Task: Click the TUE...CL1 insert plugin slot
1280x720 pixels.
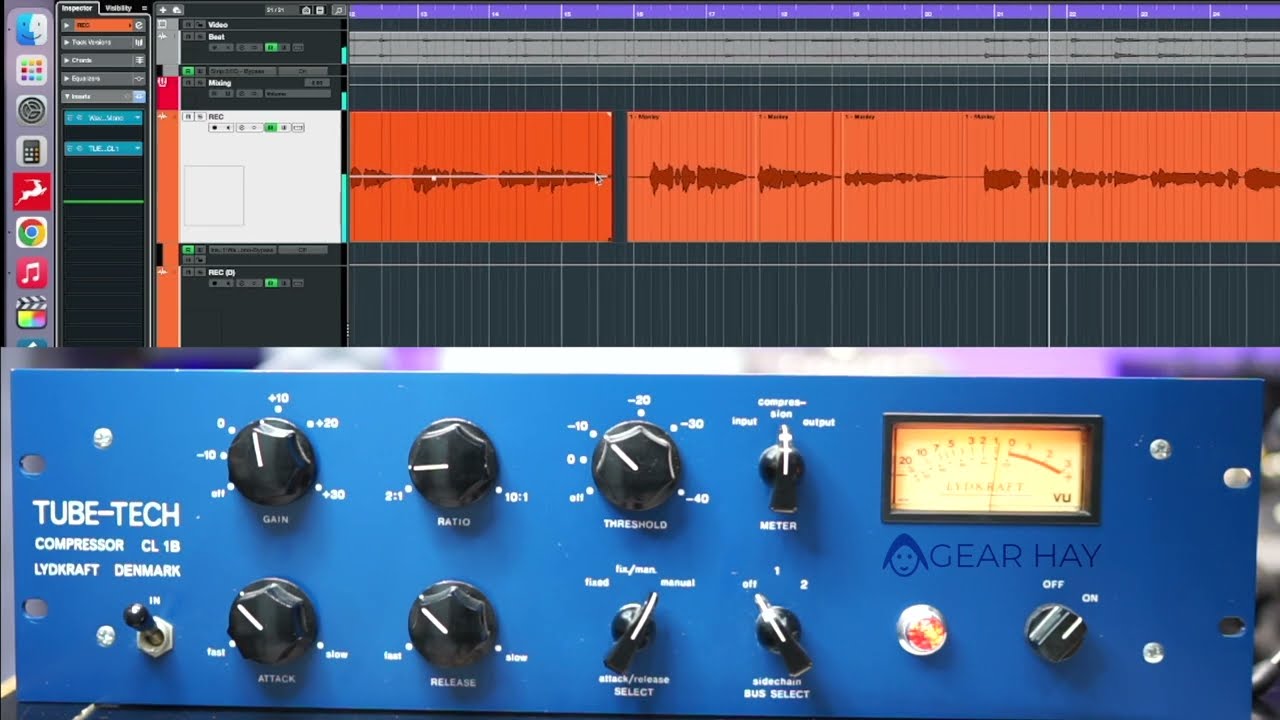Action: (x=103, y=148)
